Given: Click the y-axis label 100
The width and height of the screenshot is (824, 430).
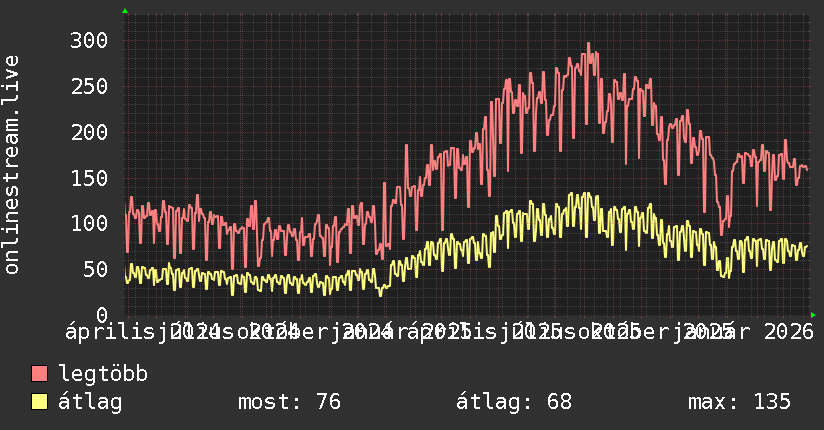Looking at the screenshot, I should coord(89,223).
